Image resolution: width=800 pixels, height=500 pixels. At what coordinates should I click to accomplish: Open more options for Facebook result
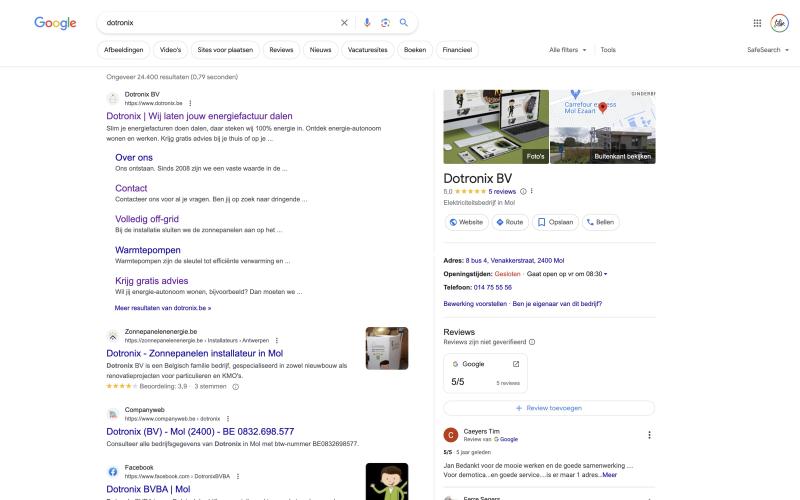click(x=238, y=476)
